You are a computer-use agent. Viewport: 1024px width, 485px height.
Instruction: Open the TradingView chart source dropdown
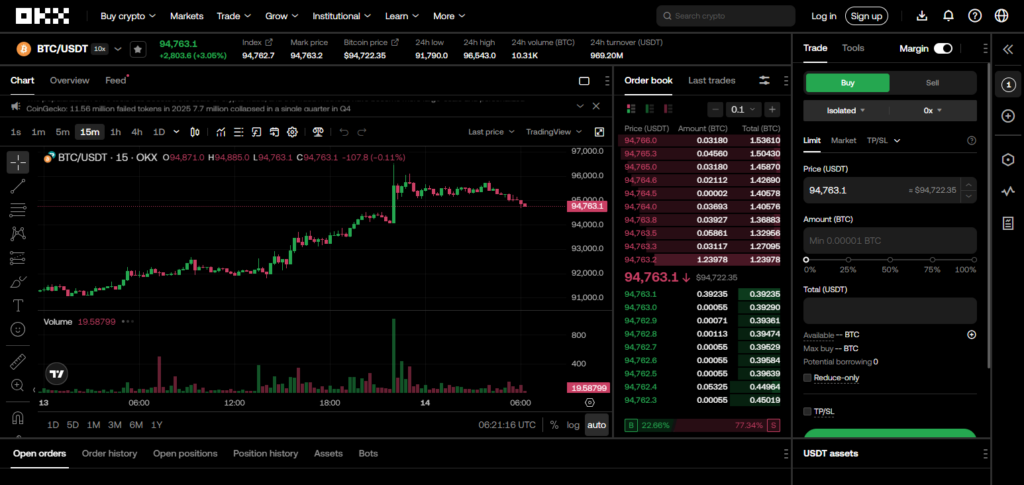click(554, 132)
